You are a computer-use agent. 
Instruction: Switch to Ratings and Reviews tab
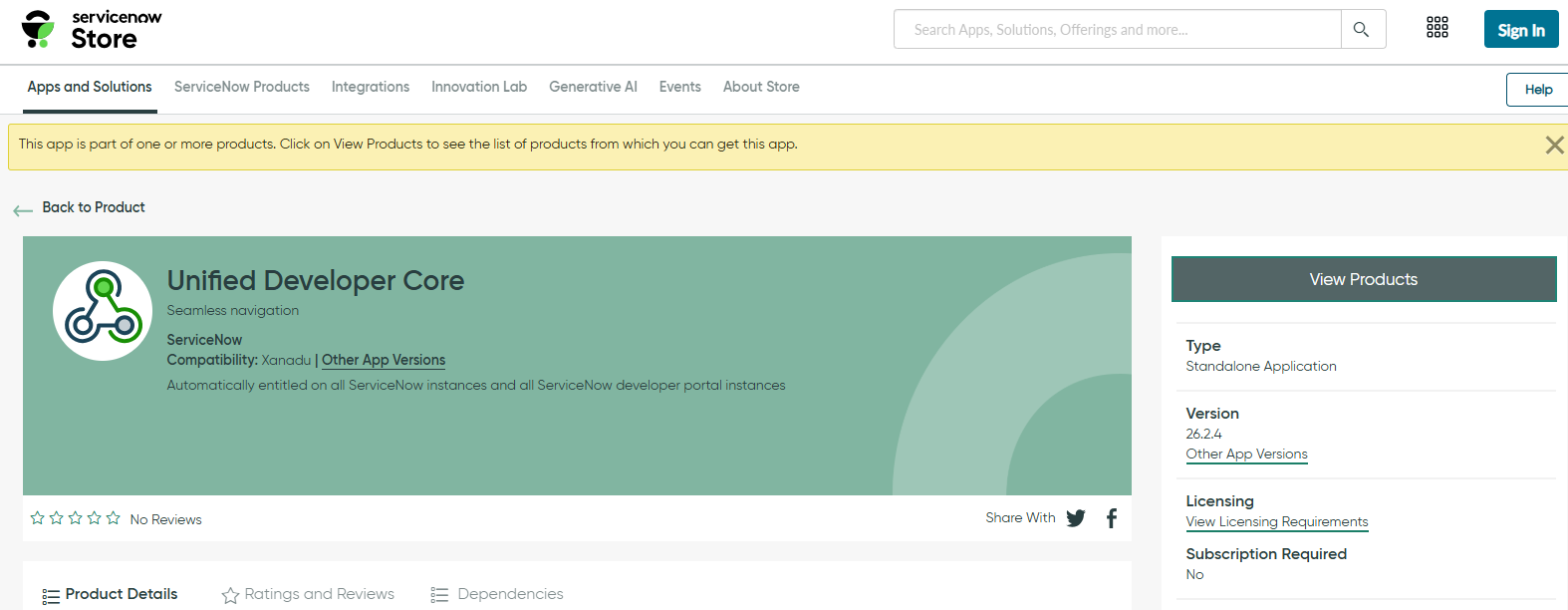320,594
